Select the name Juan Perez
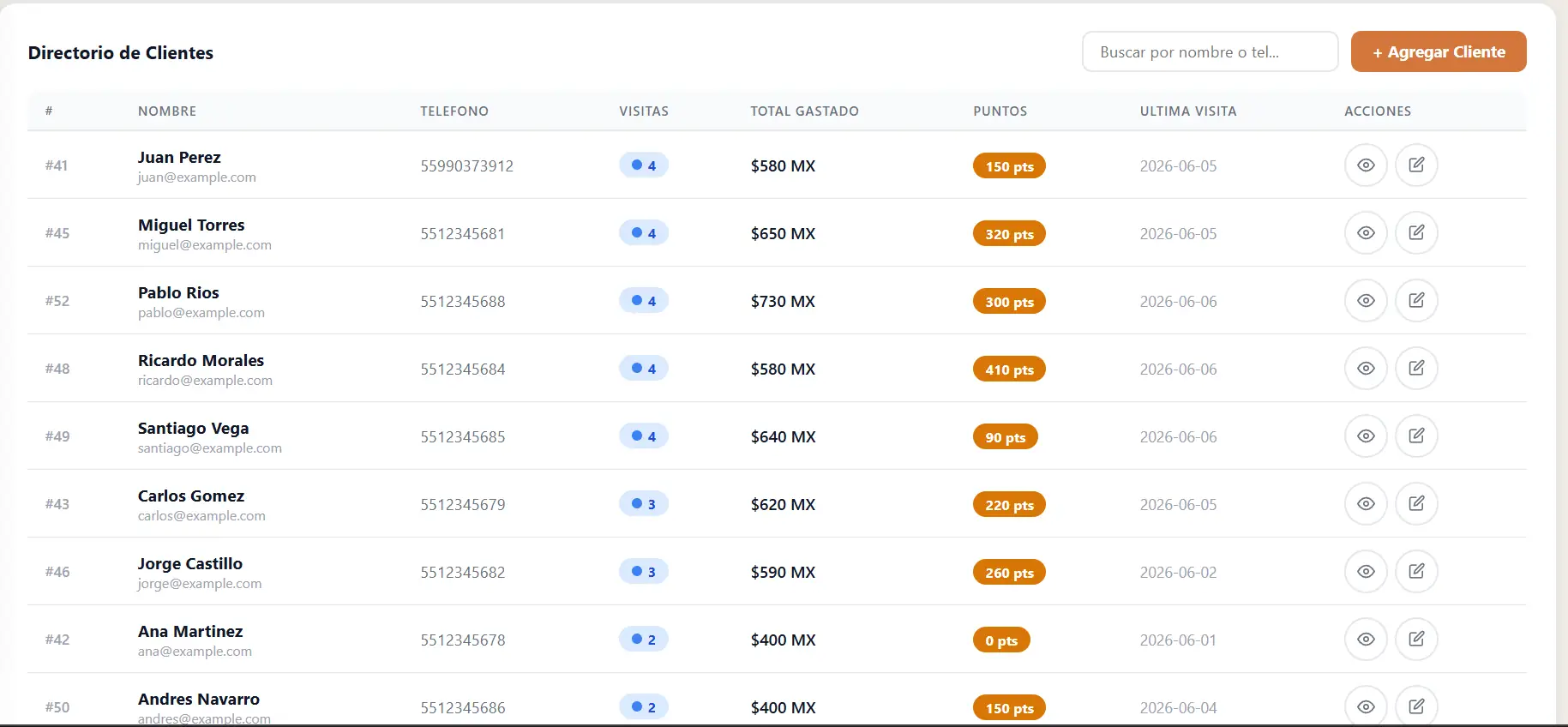Screen dimensions: 1568x727 [x=179, y=157]
